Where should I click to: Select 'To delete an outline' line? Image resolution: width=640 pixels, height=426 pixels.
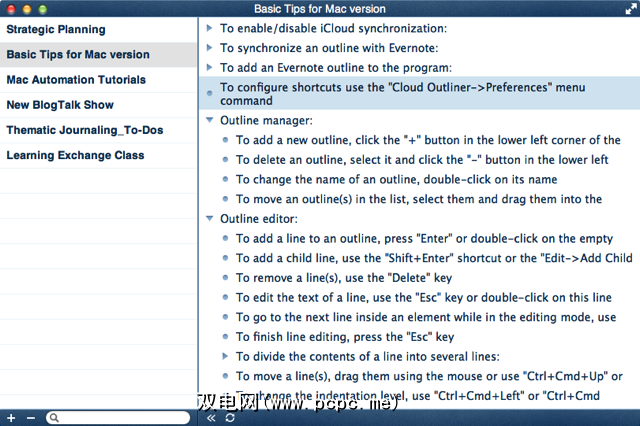422,160
